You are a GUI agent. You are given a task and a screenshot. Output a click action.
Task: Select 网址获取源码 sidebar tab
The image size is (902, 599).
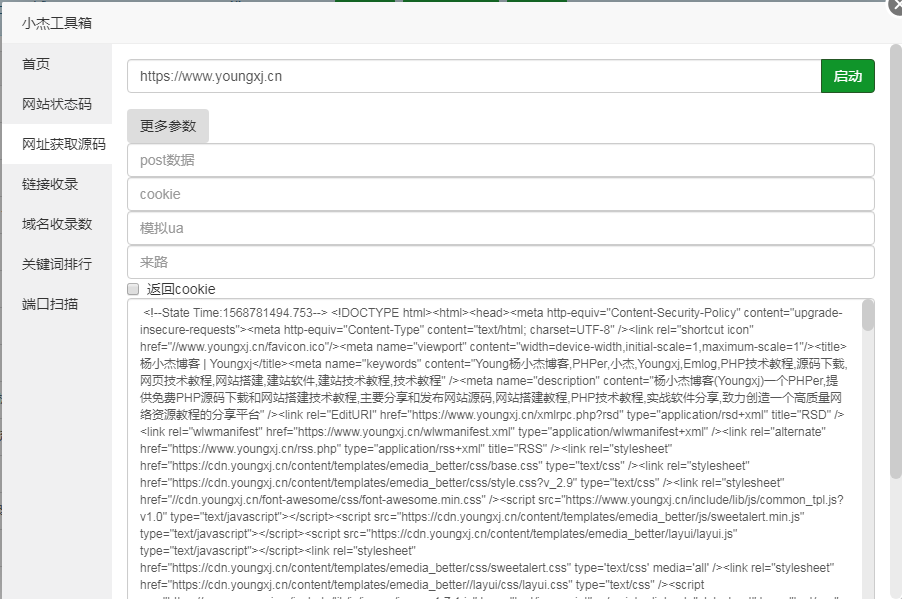[x=56, y=144]
